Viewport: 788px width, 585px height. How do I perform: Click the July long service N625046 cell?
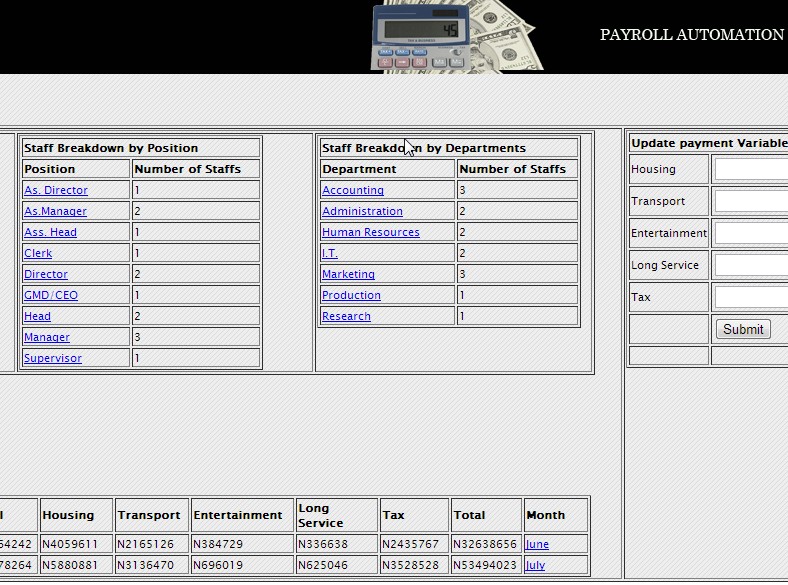pos(337,565)
